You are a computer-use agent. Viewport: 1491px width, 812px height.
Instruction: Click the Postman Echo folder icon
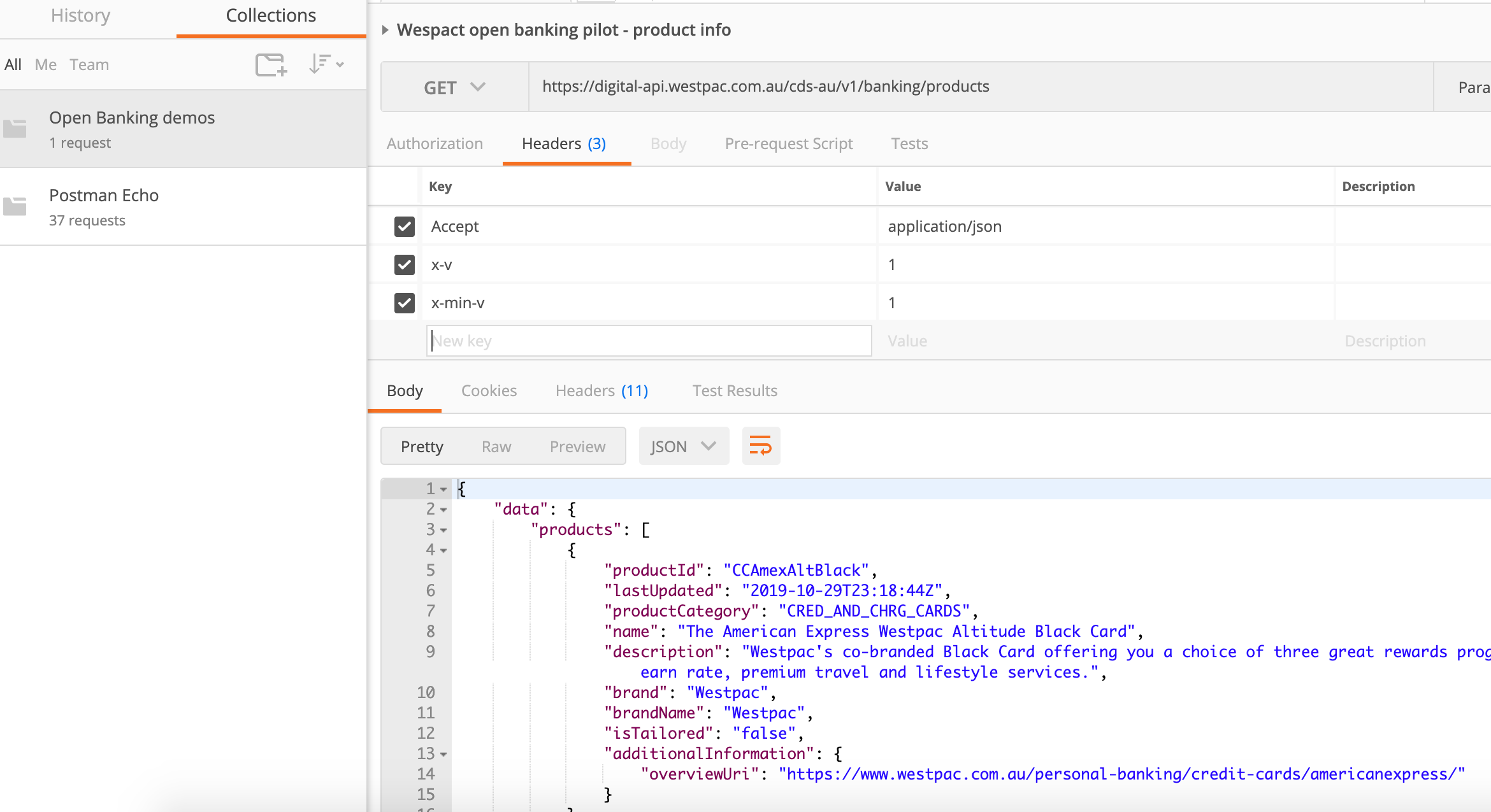15,206
